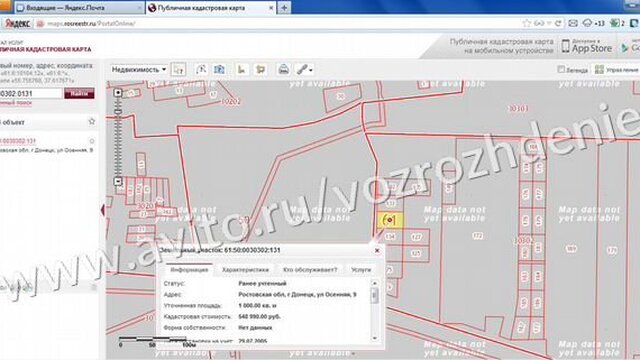Select the measure distance ruler tool
The width and height of the screenshot is (640, 360).
click(x=241, y=69)
